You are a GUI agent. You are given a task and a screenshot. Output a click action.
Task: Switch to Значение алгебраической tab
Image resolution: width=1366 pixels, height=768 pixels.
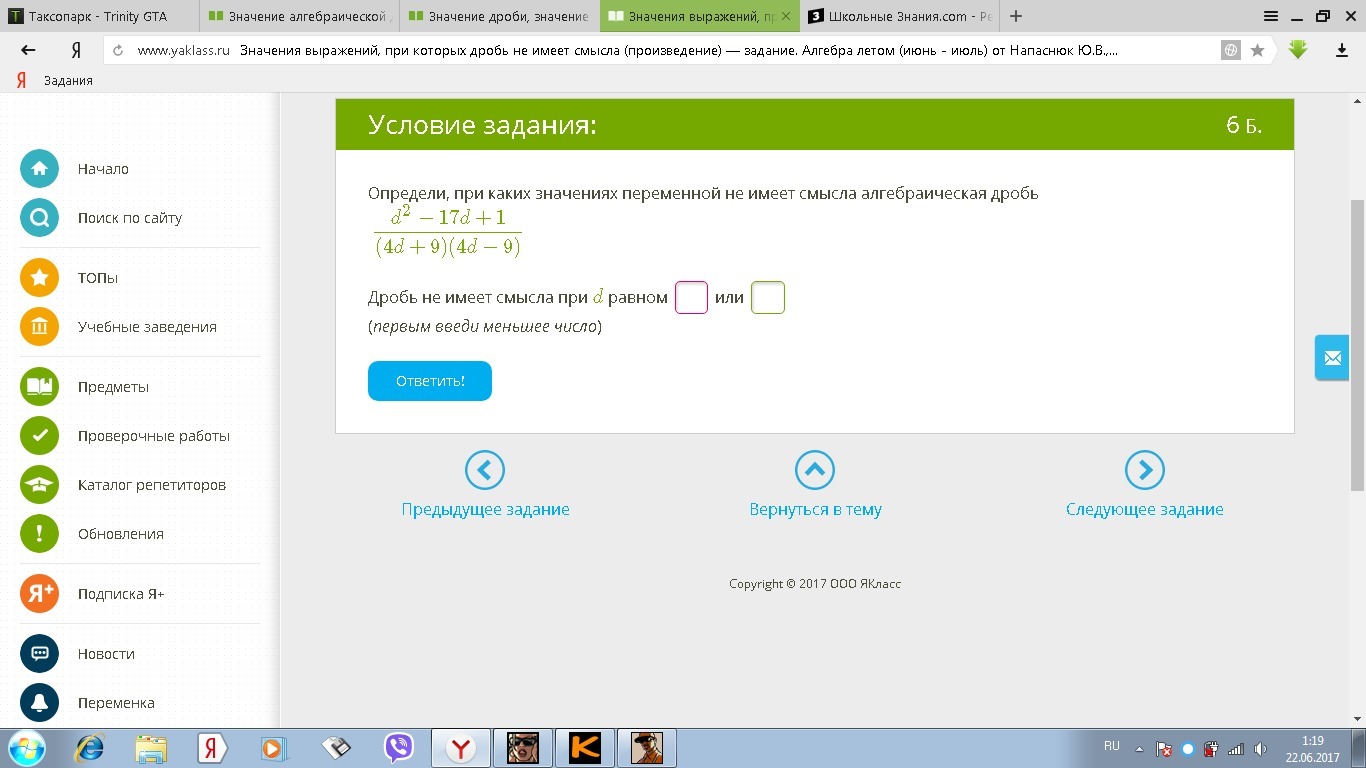[x=300, y=16]
